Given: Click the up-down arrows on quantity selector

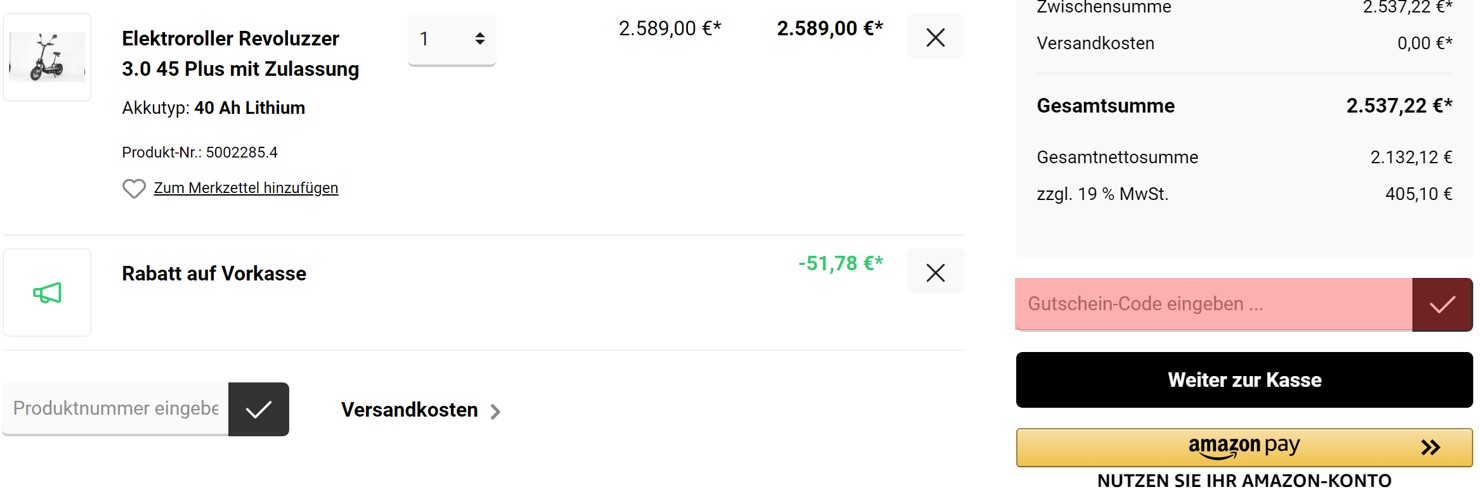Looking at the screenshot, I should (480, 39).
